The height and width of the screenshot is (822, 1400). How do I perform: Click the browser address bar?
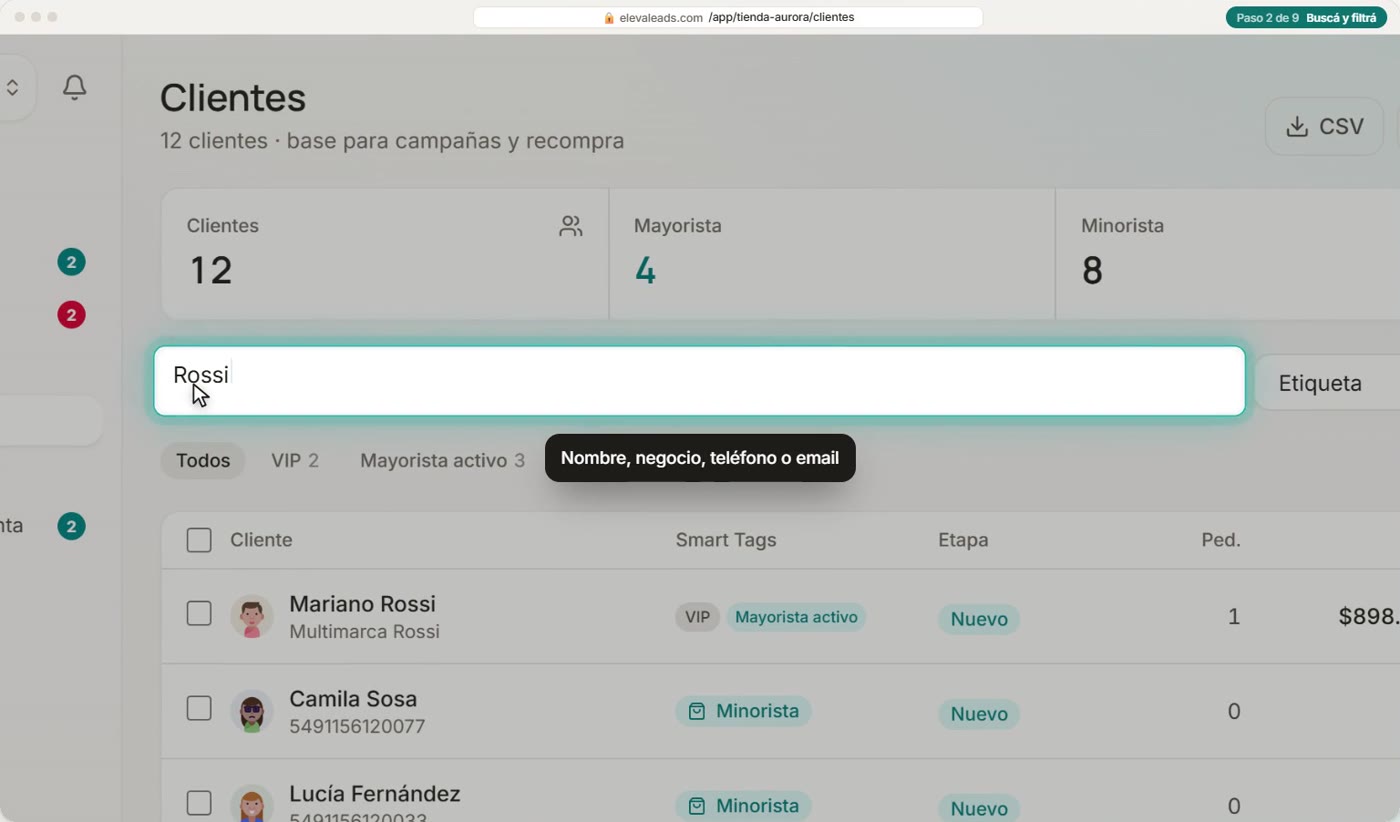(728, 18)
